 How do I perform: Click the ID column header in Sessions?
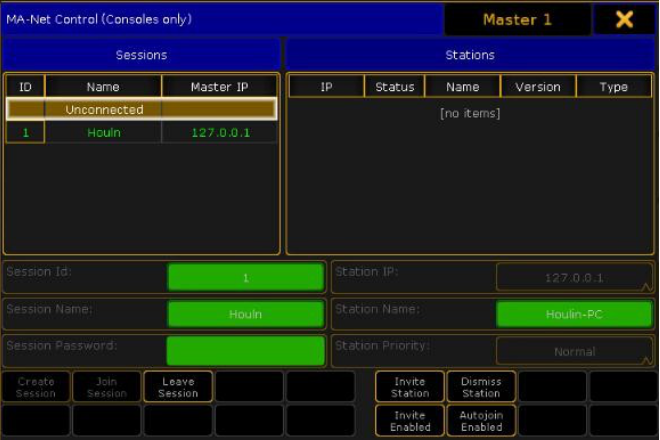(25, 87)
